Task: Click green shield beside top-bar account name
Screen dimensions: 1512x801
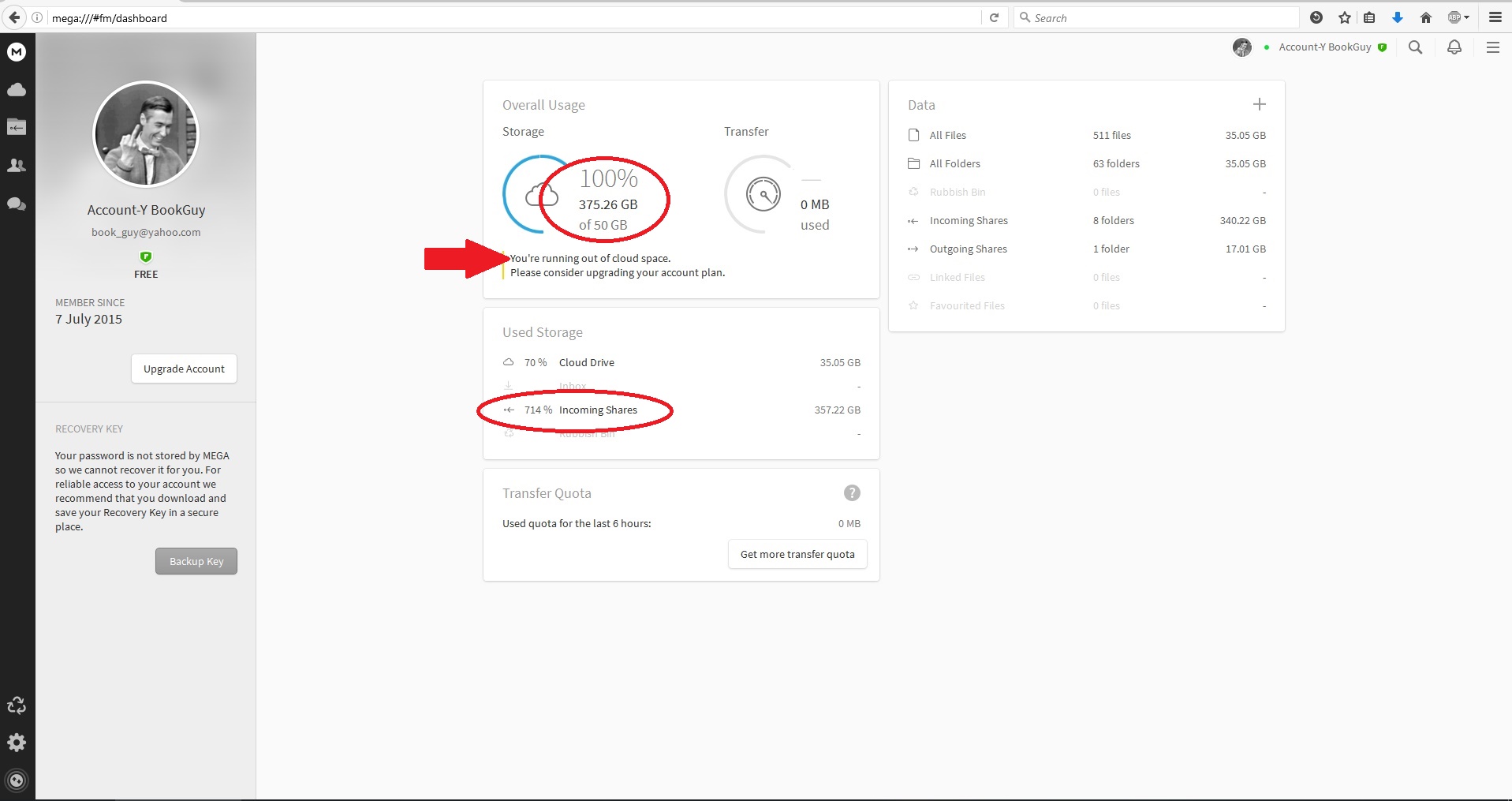Action: [x=1382, y=47]
